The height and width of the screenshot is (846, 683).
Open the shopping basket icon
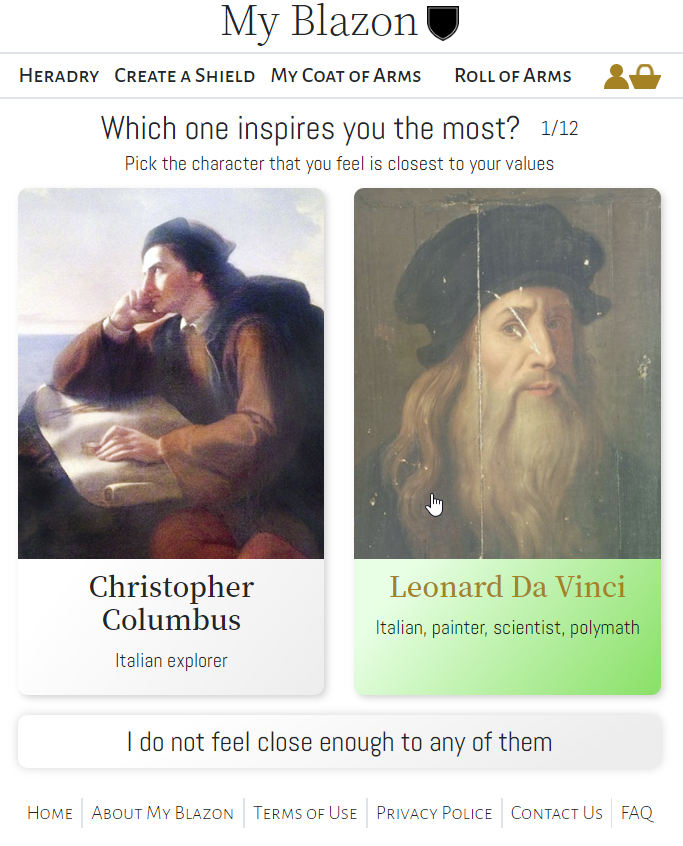[646, 76]
